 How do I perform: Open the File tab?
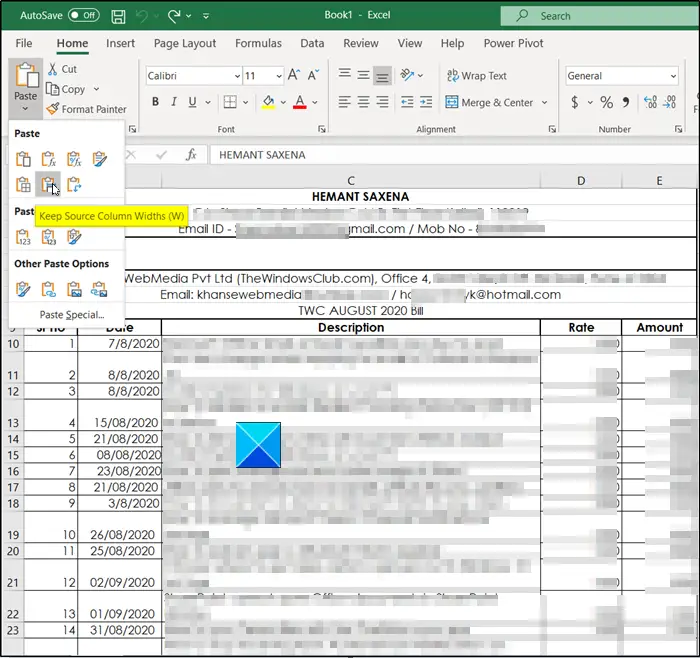(x=24, y=43)
